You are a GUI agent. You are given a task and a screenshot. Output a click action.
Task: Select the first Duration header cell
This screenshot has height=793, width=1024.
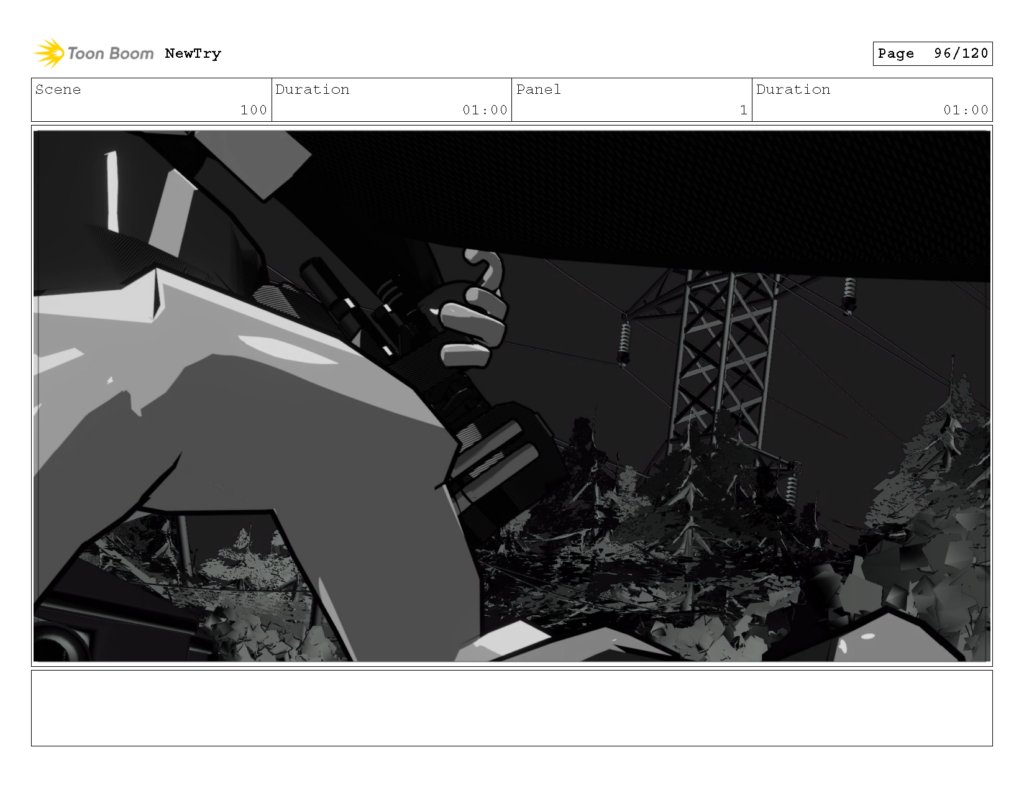click(x=313, y=89)
